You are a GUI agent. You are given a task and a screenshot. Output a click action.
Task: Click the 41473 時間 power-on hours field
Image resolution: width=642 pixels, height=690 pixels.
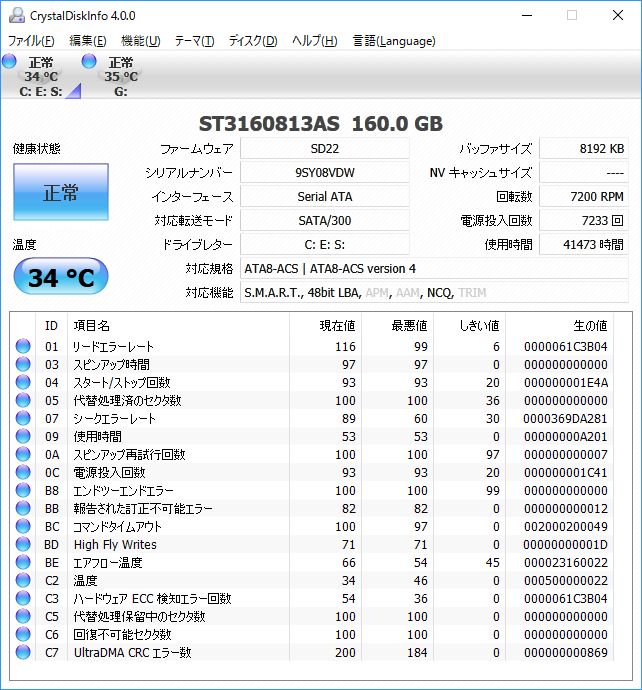pos(583,245)
